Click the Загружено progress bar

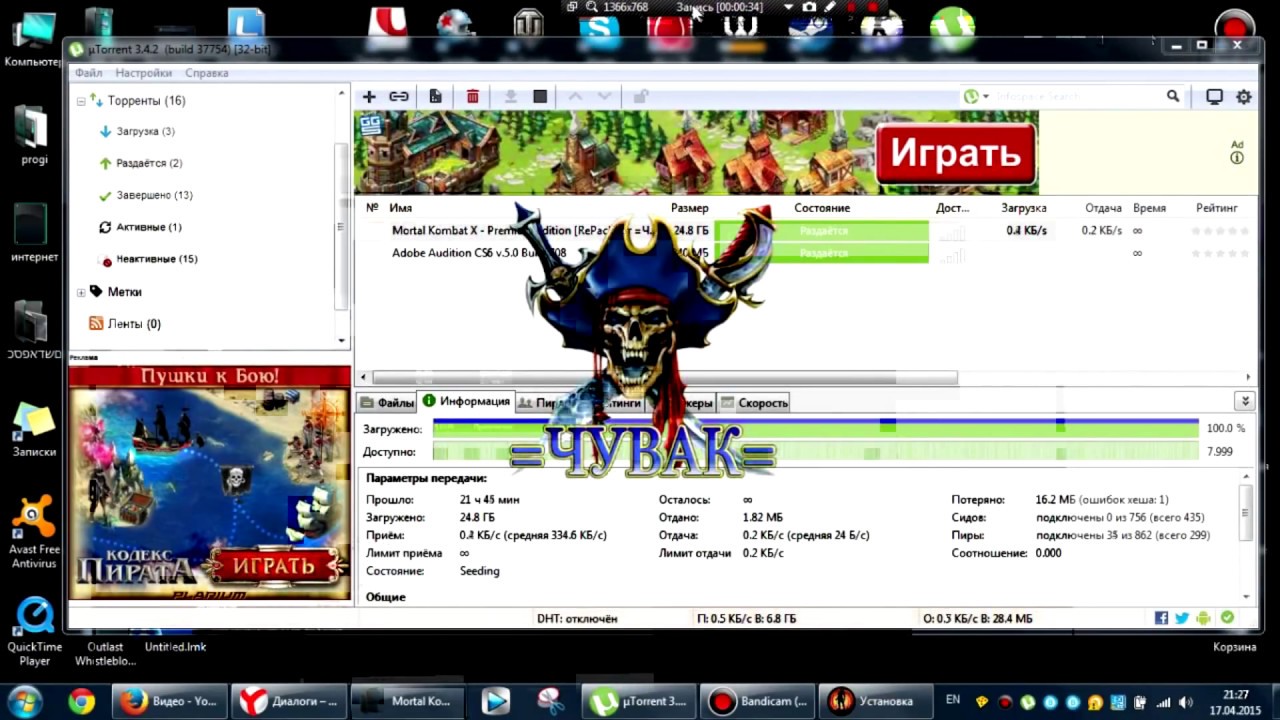[x=815, y=428]
